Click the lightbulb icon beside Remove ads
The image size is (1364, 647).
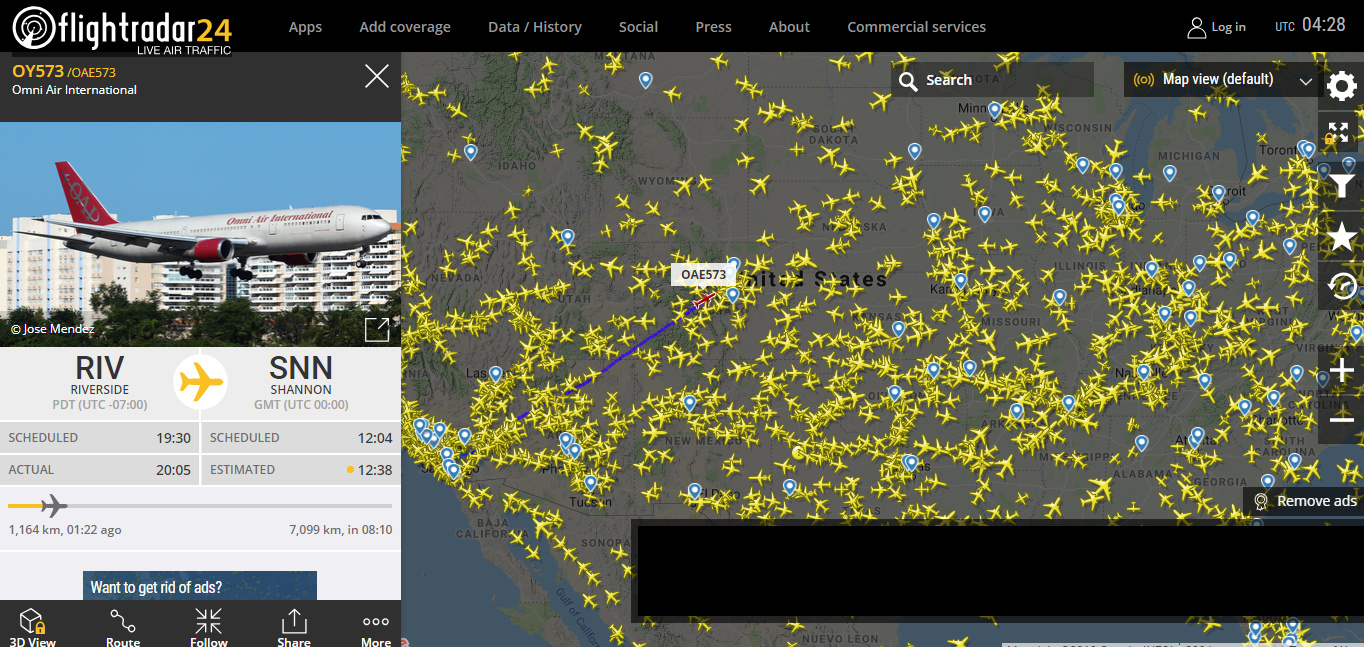tap(1261, 501)
